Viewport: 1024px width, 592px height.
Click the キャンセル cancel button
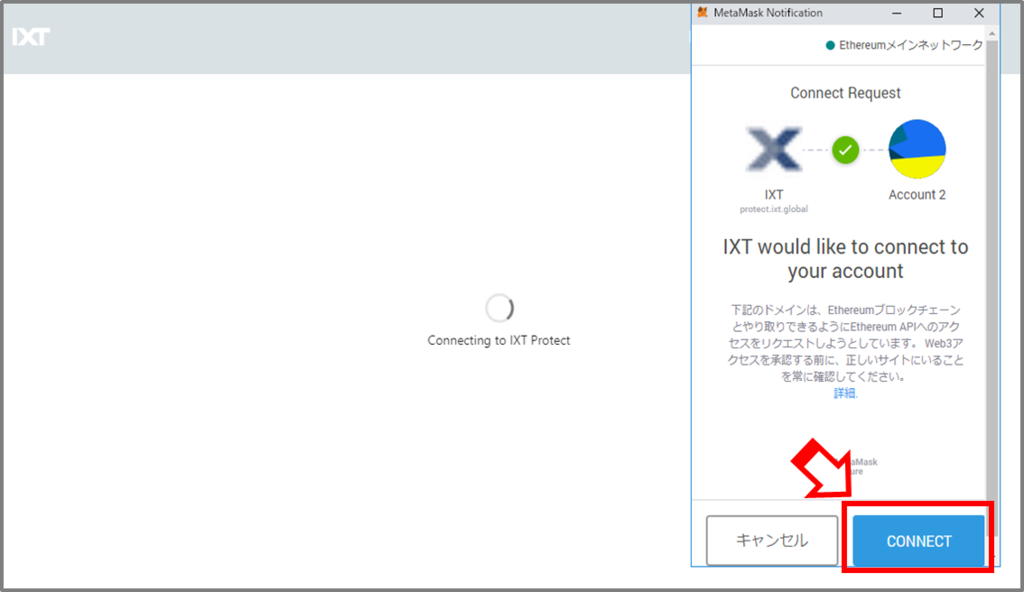(x=772, y=540)
